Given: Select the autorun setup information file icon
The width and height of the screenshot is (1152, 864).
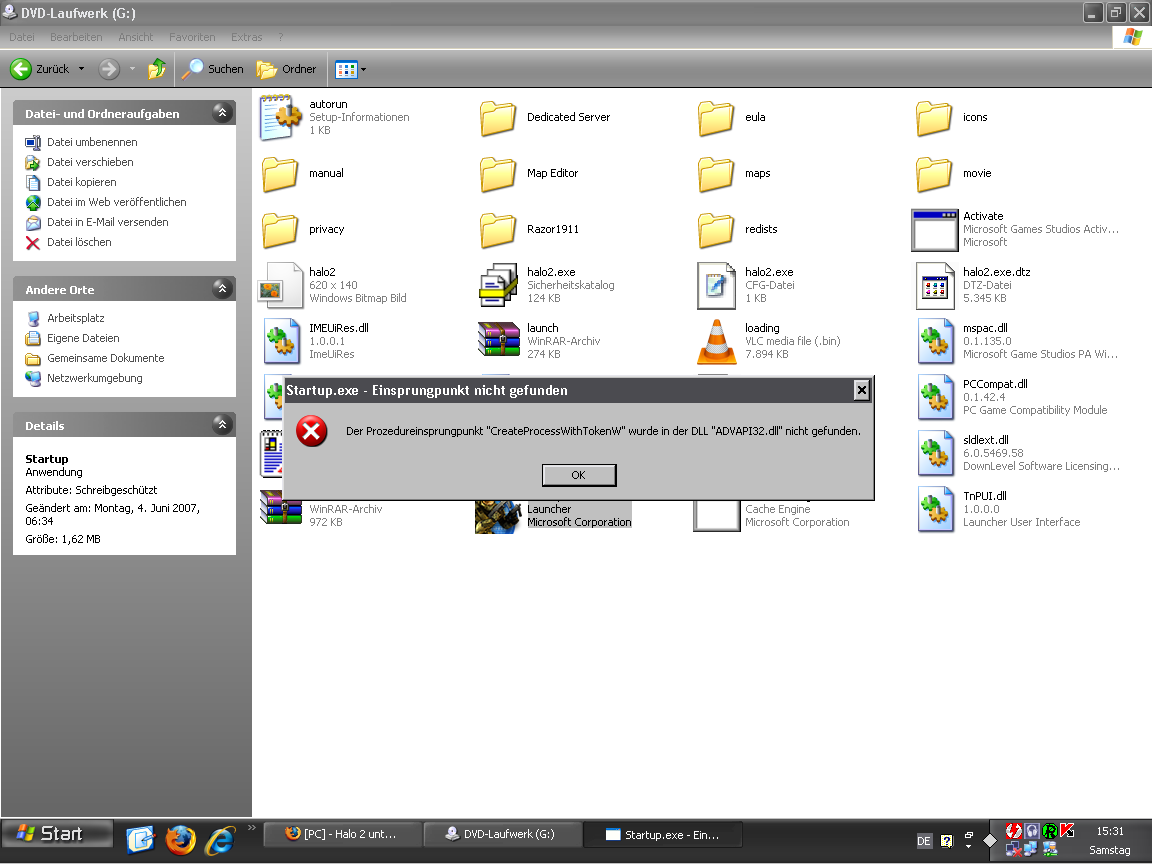Looking at the screenshot, I should [281, 118].
